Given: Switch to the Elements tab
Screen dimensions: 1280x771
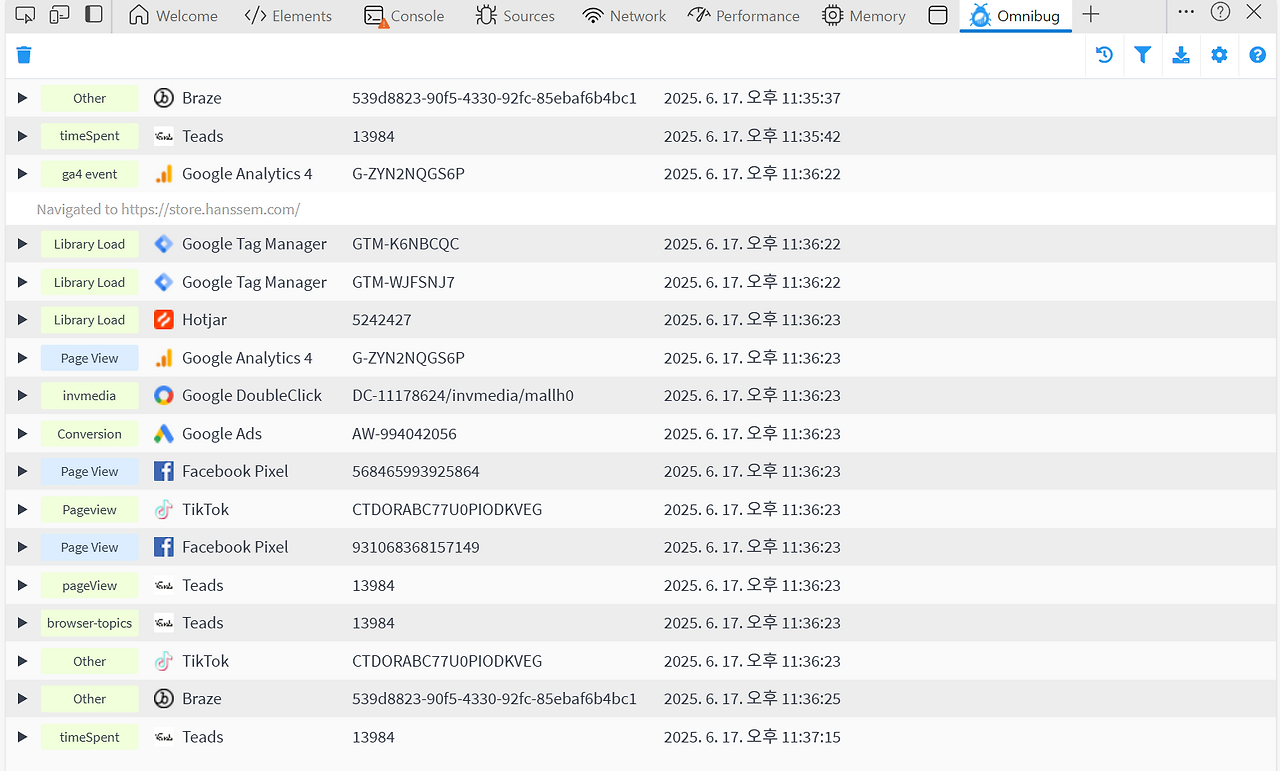Looking at the screenshot, I should pos(288,16).
